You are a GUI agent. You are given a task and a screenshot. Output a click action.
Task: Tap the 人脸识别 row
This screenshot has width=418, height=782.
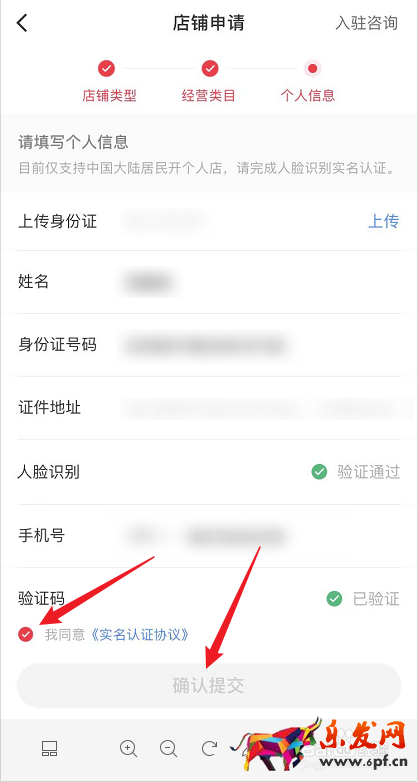(x=209, y=472)
